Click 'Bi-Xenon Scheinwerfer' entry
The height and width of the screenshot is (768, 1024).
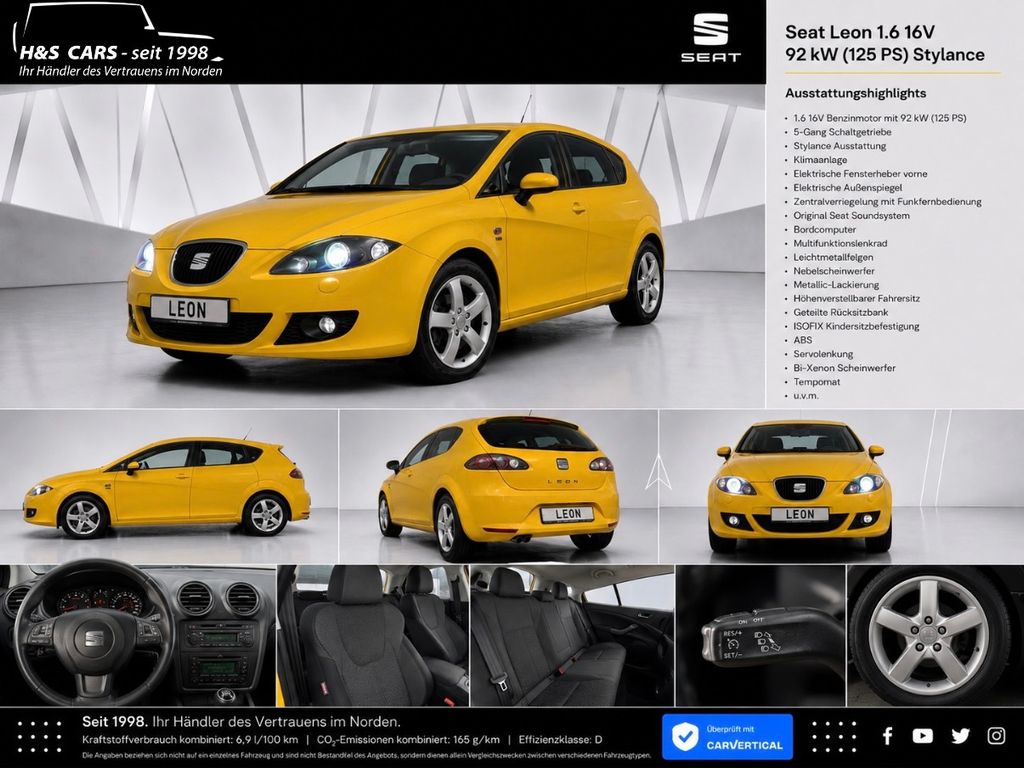pyautogui.click(x=844, y=368)
